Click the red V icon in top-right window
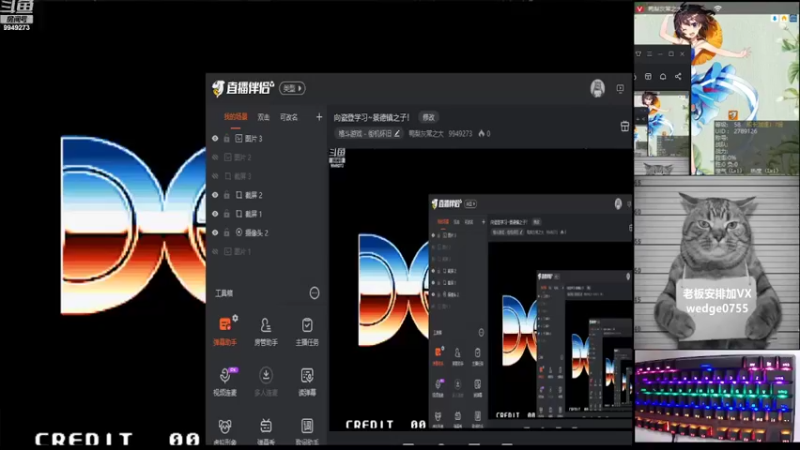Screen dimensions: 800x450 pos(639,9)
